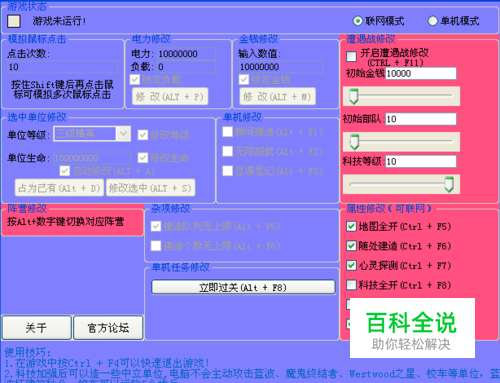Click the money 输入数值 field

(x=281, y=67)
